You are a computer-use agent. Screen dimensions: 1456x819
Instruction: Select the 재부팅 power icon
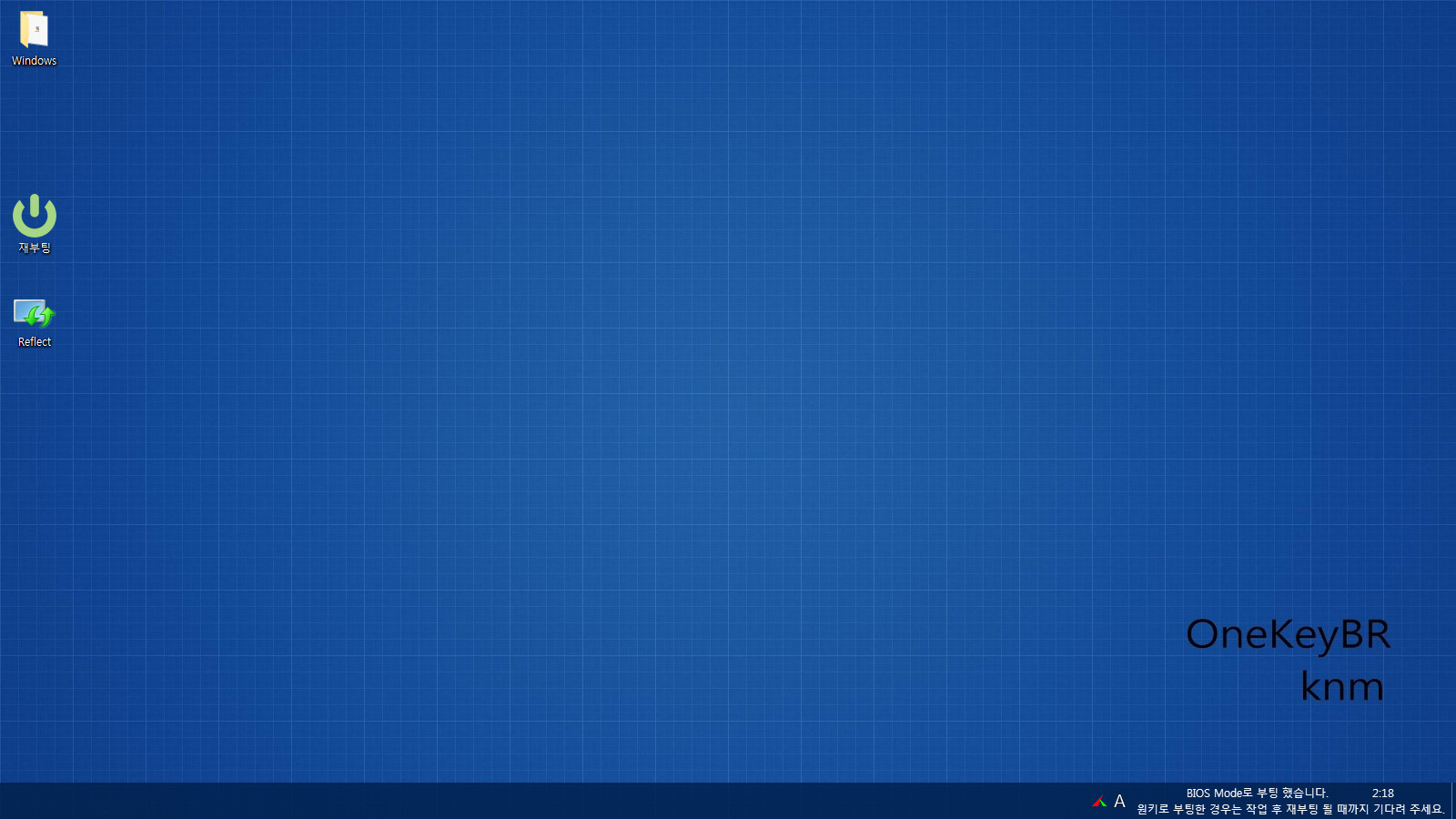(35, 216)
